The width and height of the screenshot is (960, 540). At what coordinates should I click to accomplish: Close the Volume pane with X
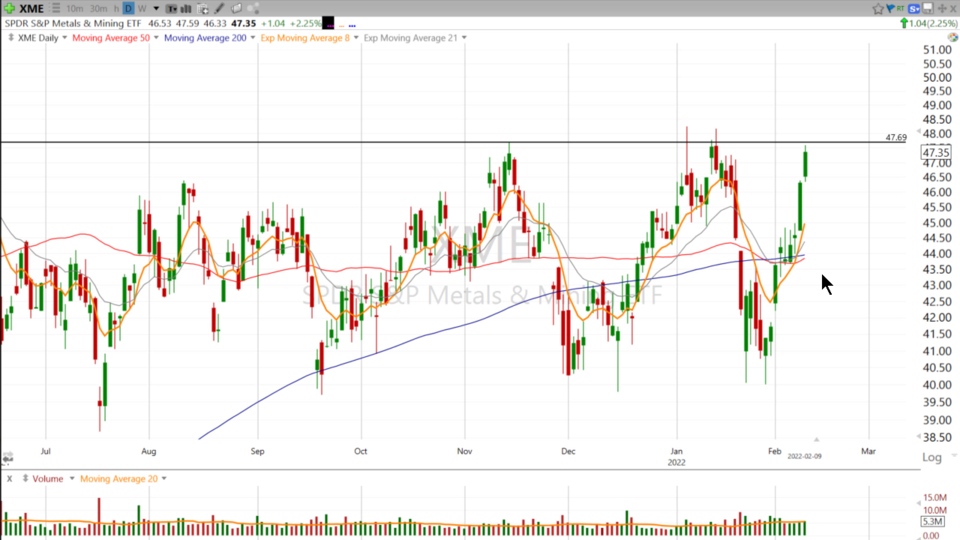[9, 479]
